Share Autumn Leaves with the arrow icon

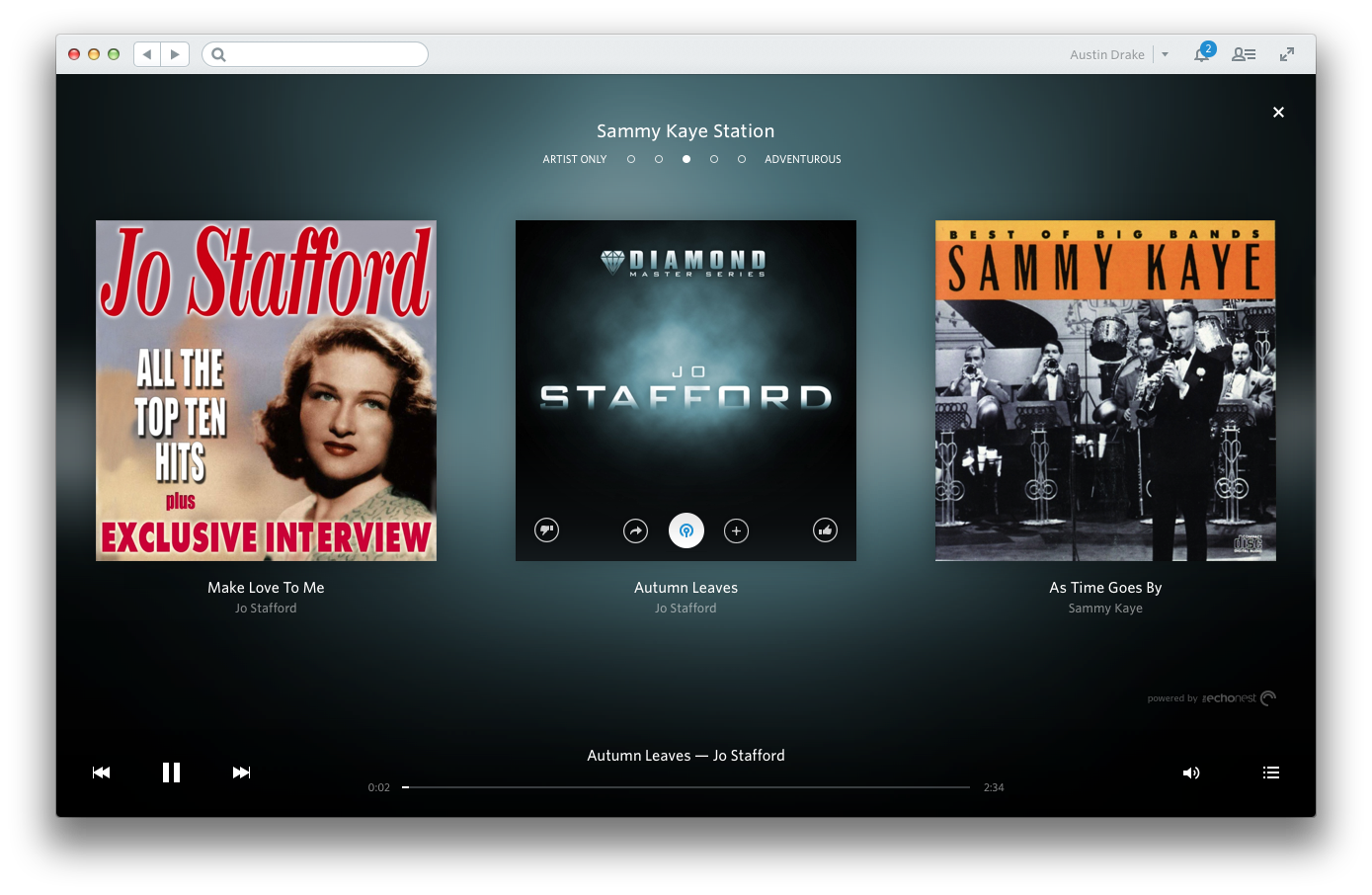click(636, 530)
